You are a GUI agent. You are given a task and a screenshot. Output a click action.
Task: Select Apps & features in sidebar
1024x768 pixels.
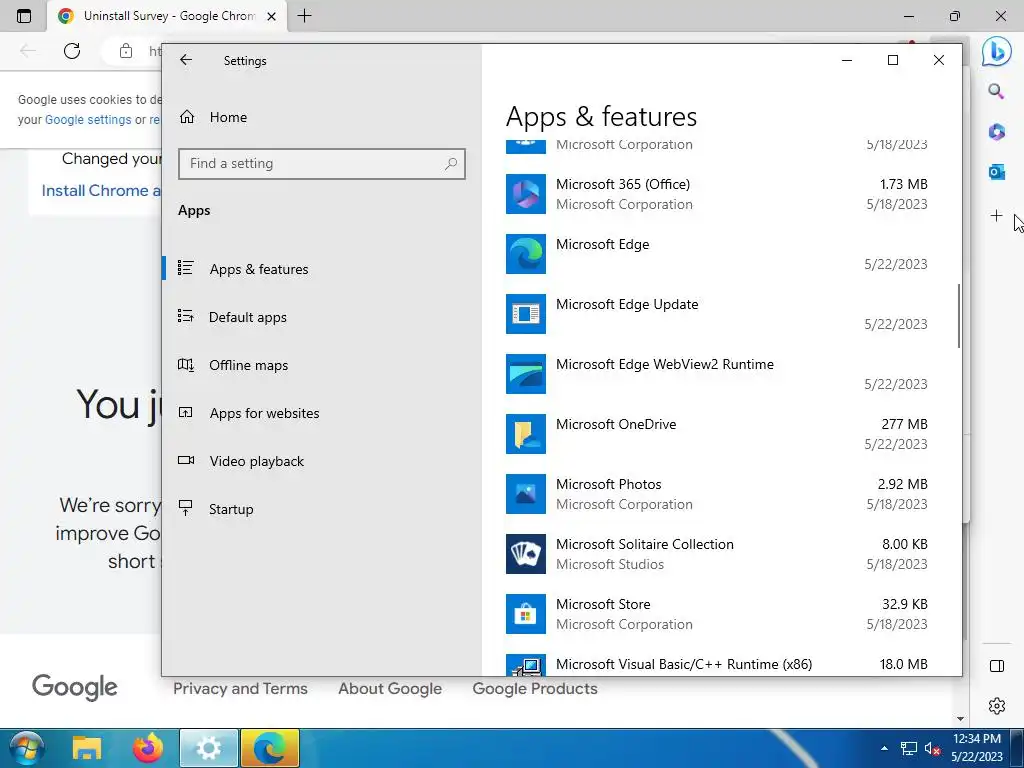(259, 269)
